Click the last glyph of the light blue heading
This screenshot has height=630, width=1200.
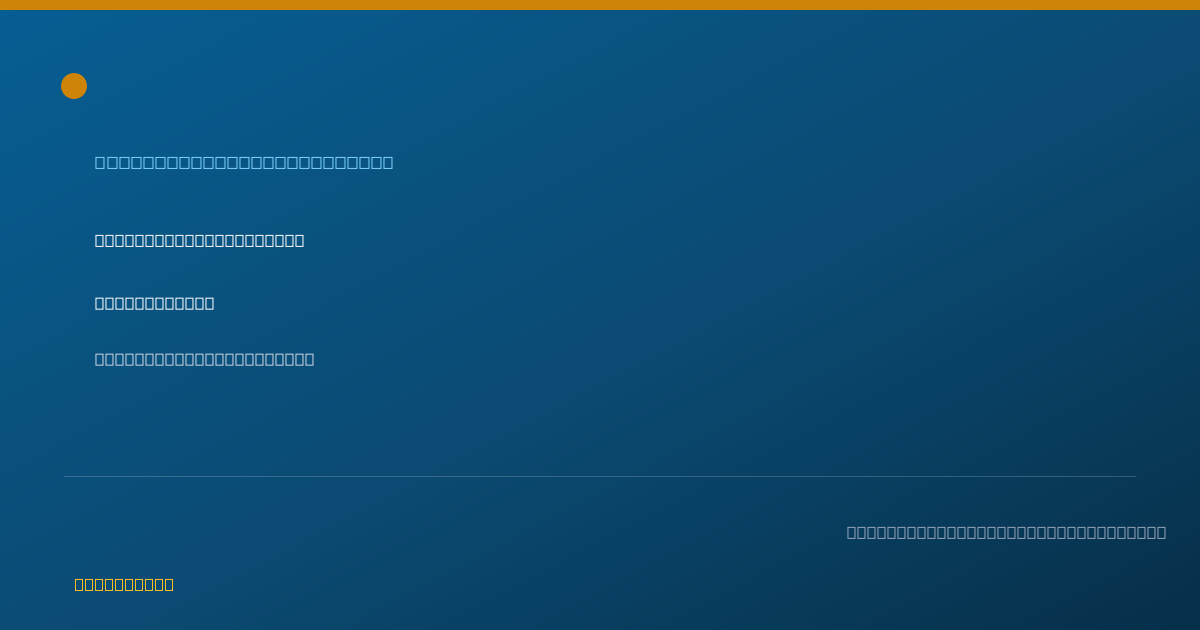[387, 162]
